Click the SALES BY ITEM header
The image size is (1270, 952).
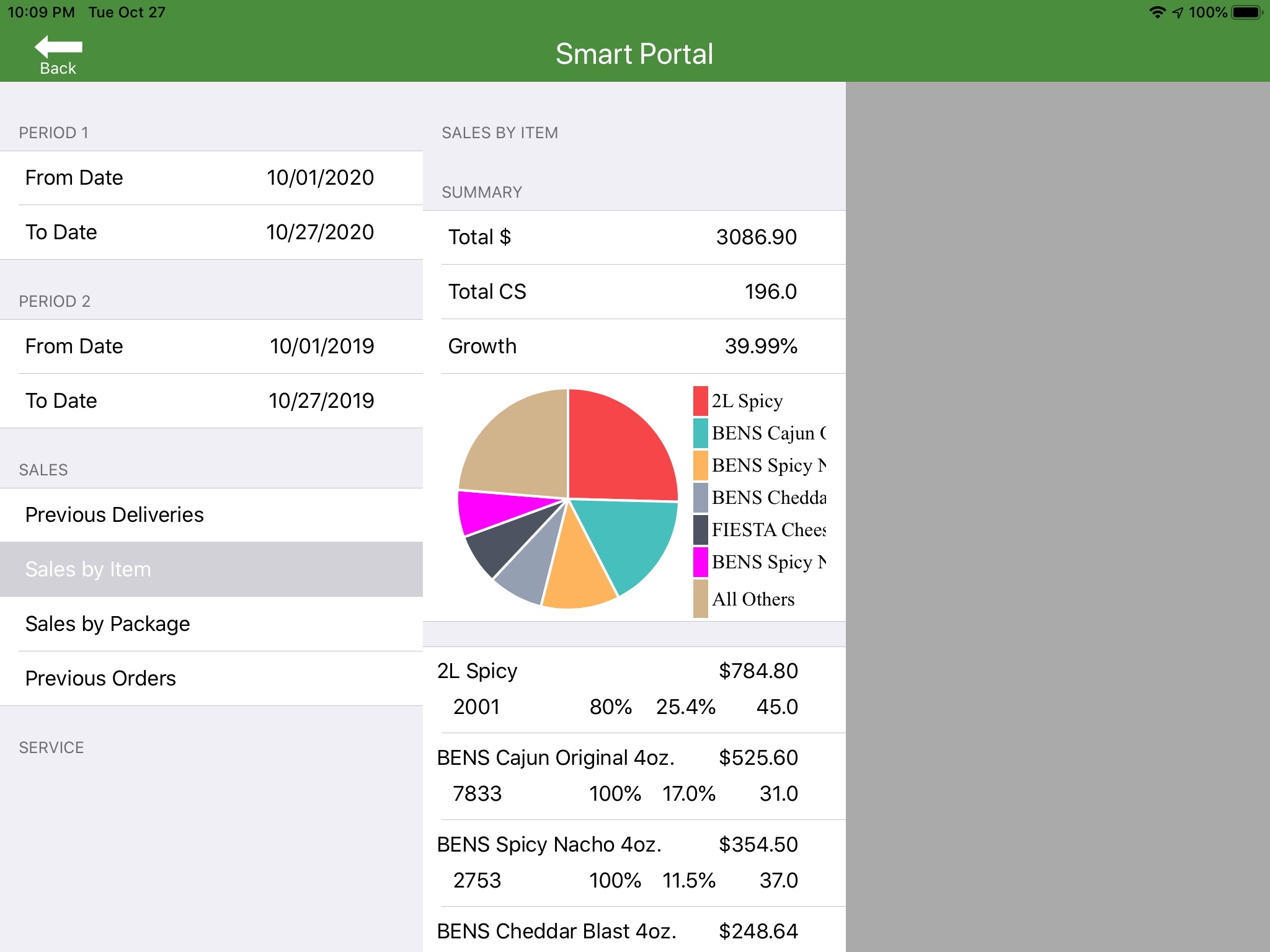(500, 133)
